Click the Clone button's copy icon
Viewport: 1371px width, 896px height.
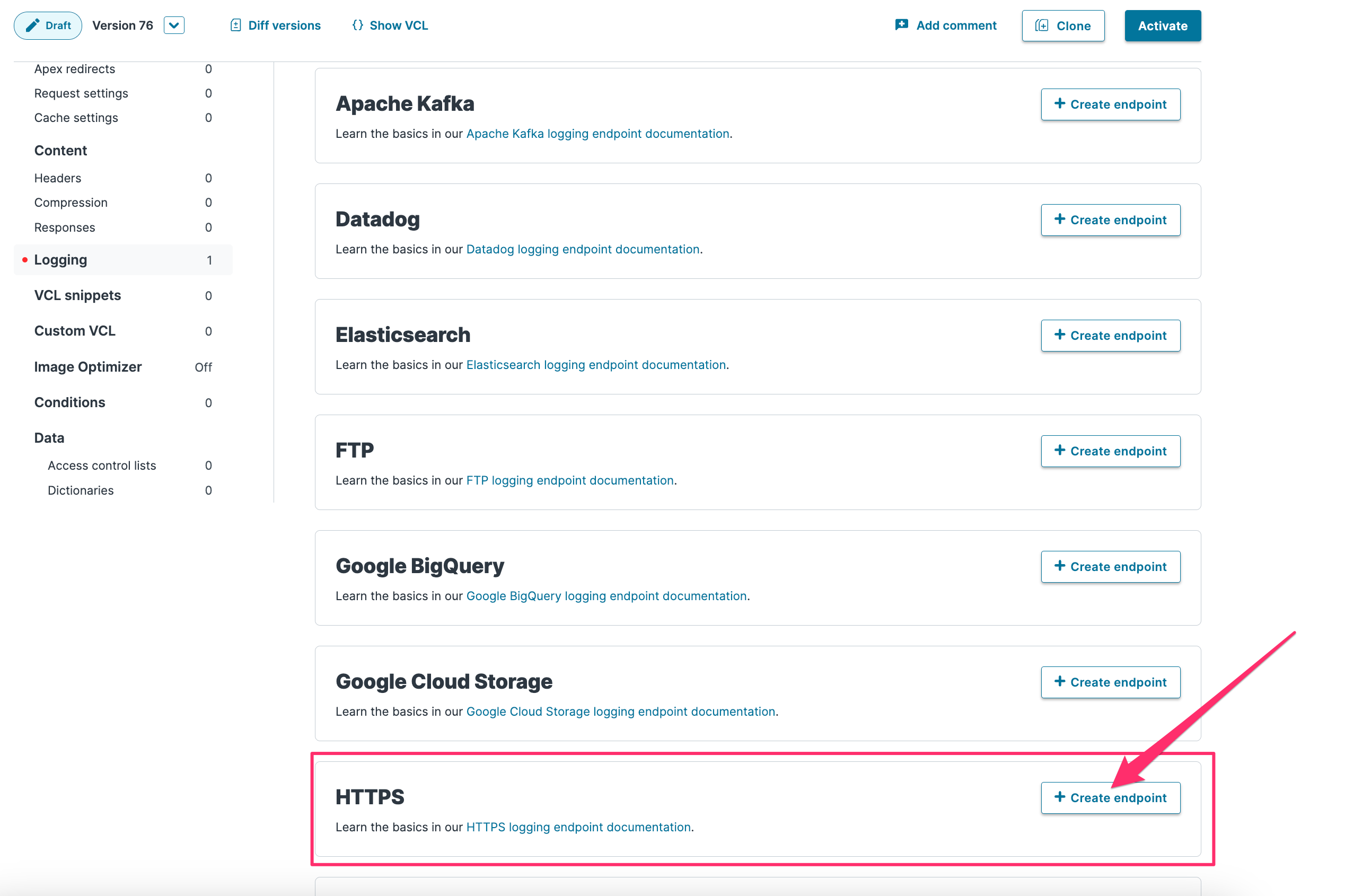pos(1041,25)
